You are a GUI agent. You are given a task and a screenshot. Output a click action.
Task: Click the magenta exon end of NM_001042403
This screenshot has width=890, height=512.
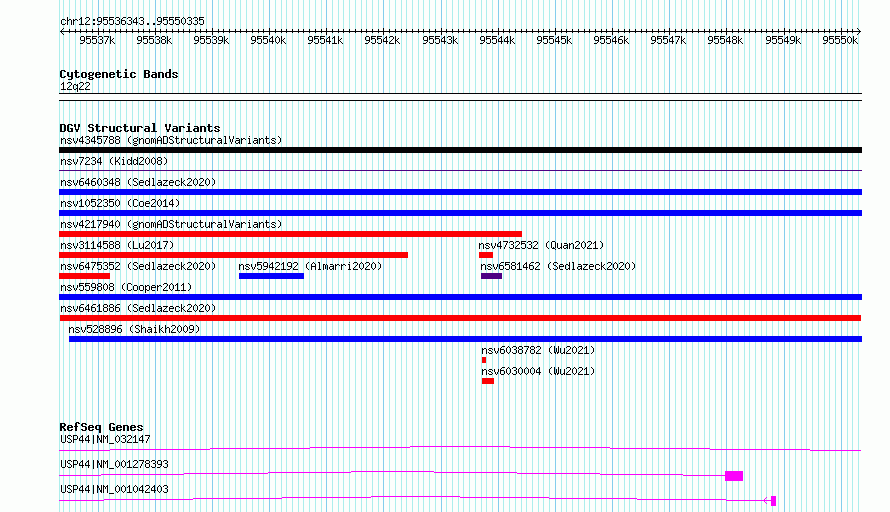click(773, 501)
